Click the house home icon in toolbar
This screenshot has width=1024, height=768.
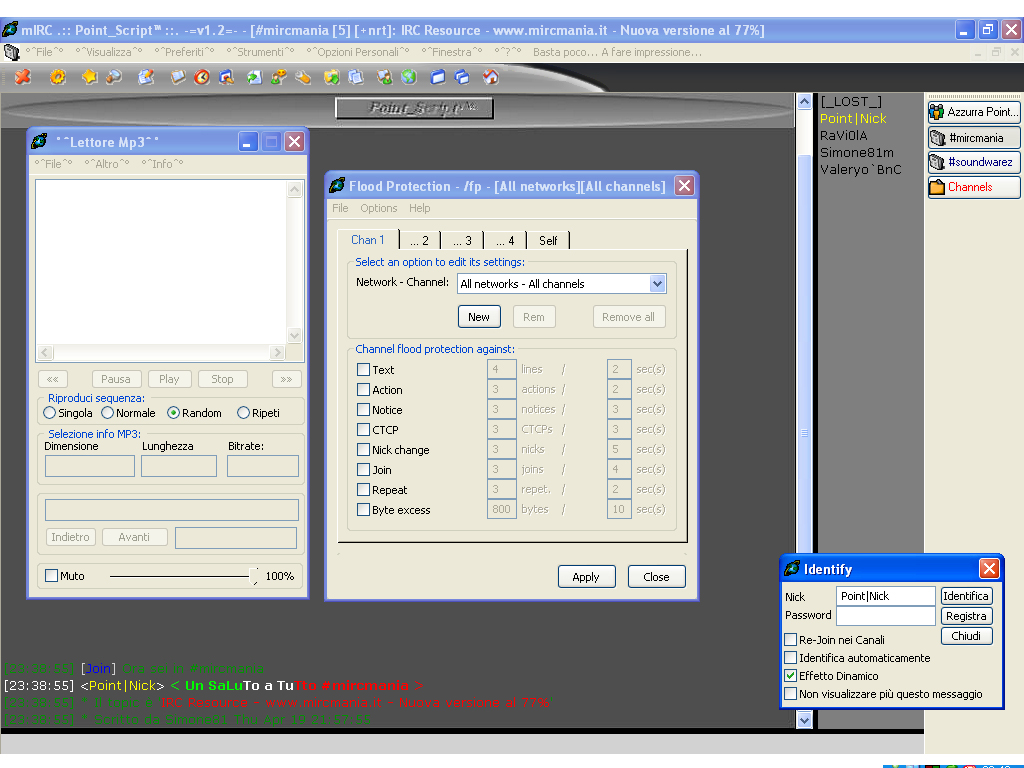click(490, 77)
